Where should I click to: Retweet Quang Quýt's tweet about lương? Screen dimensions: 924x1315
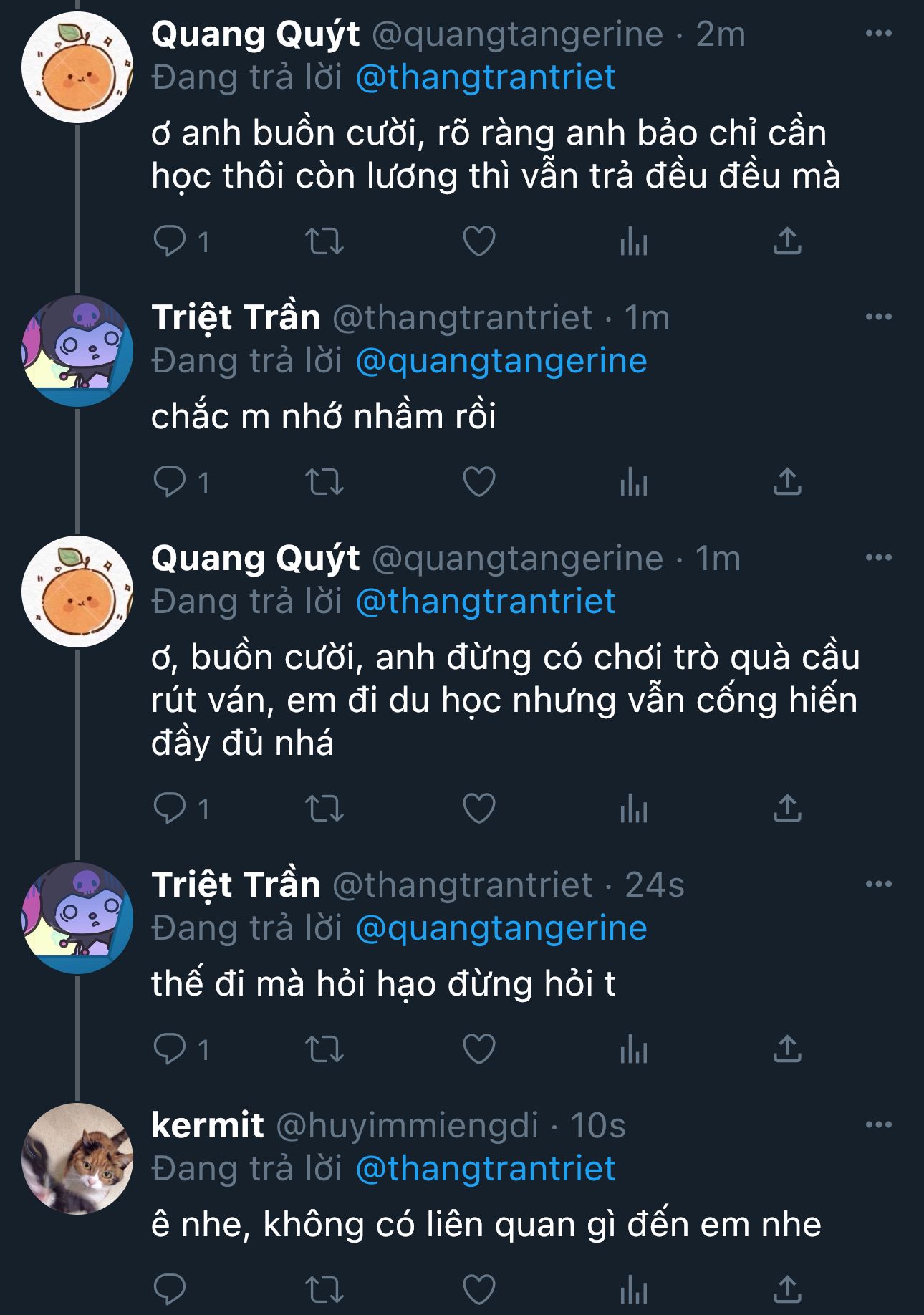[324, 241]
